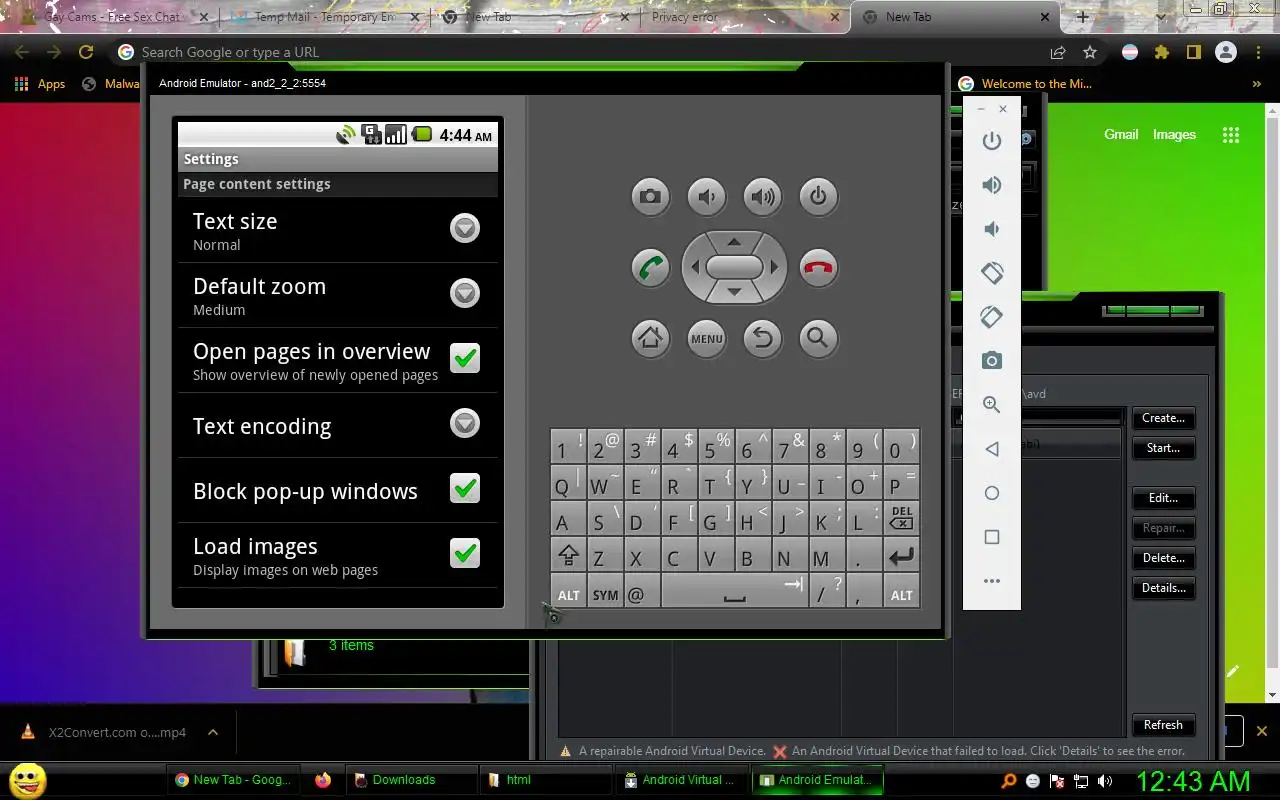Click the camera hardware button on the emulator phone panel

[650, 196]
